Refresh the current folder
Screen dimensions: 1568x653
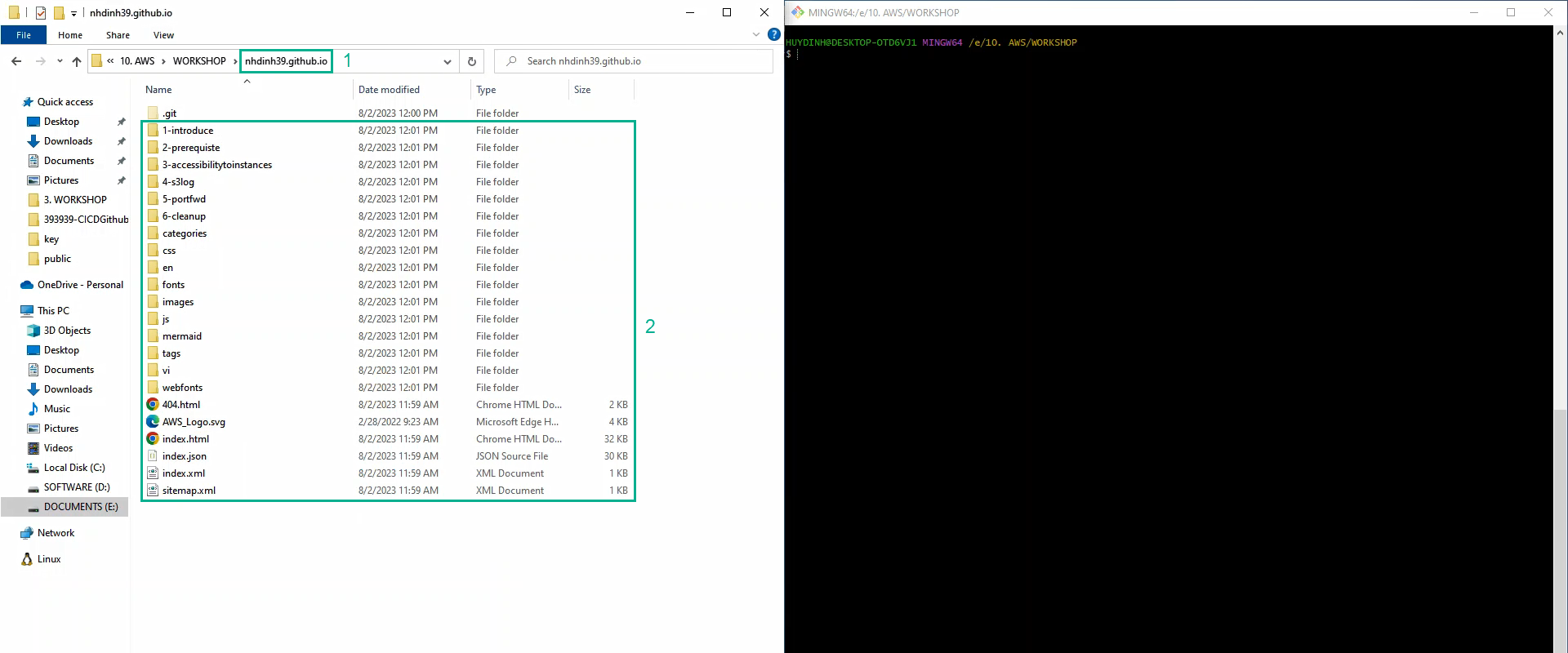click(x=471, y=61)
